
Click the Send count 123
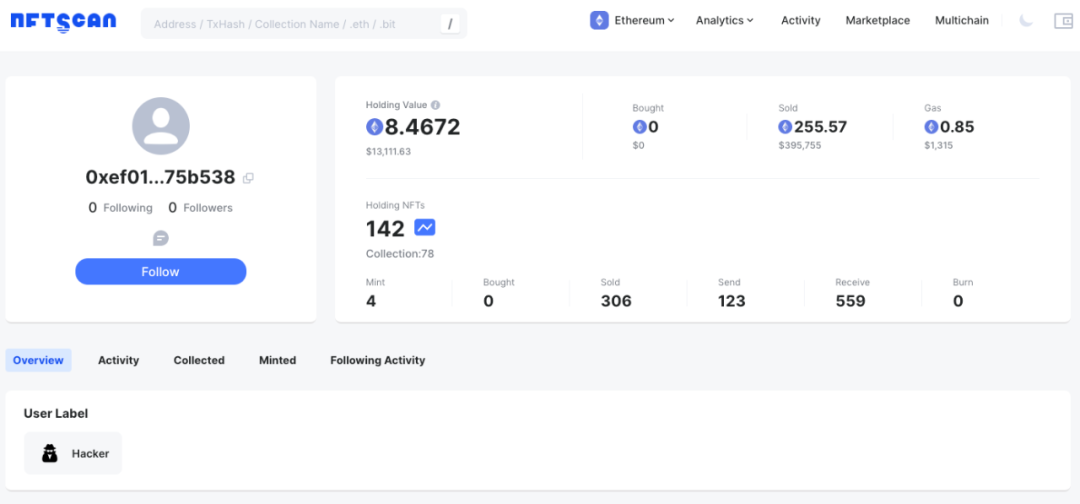click(x=731, y=301)
